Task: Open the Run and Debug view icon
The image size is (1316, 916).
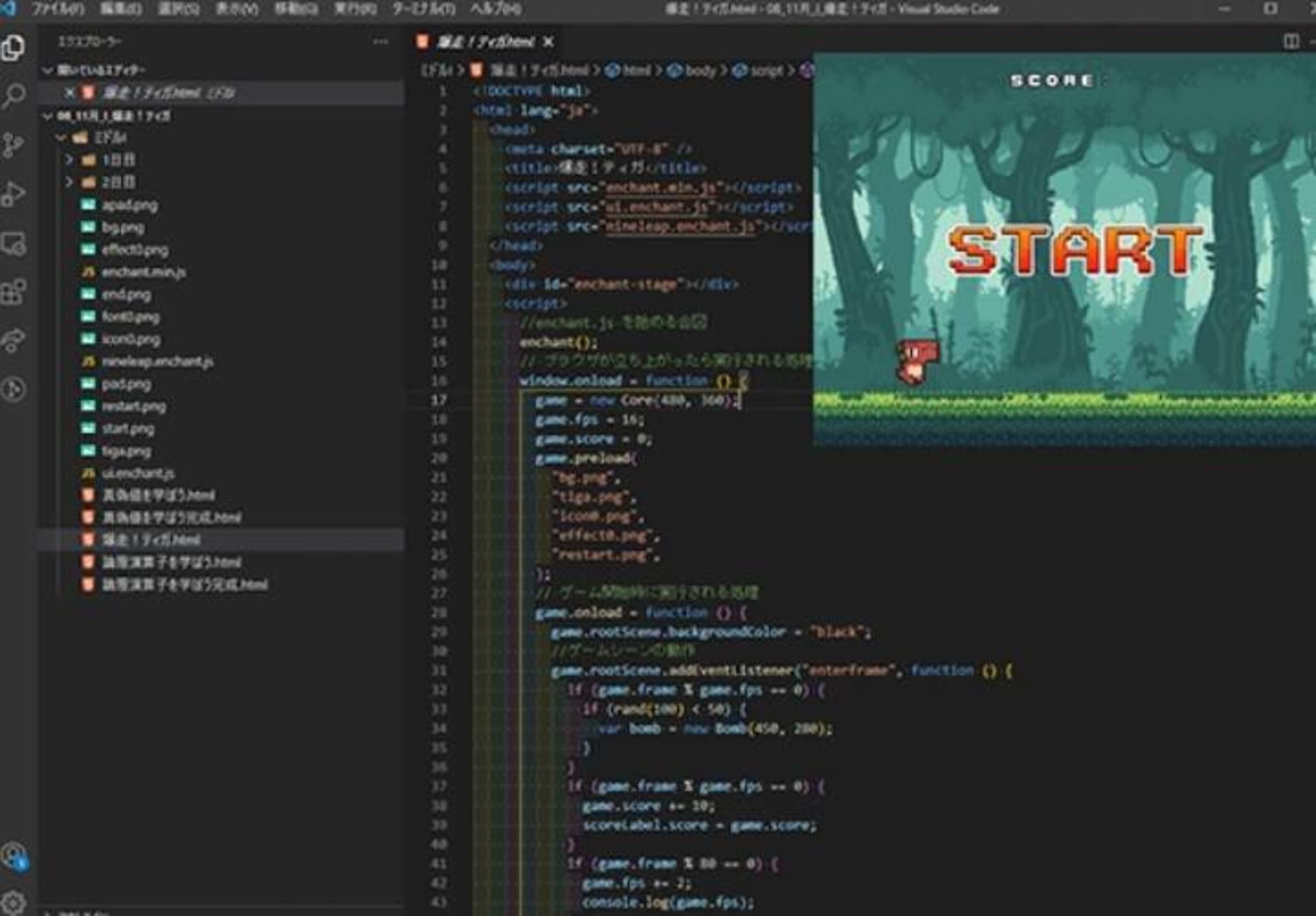Action: [x=14, y=194]
